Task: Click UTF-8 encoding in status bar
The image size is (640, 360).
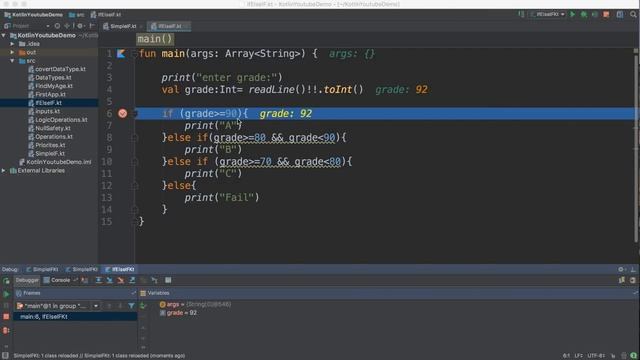Action: 596,356
